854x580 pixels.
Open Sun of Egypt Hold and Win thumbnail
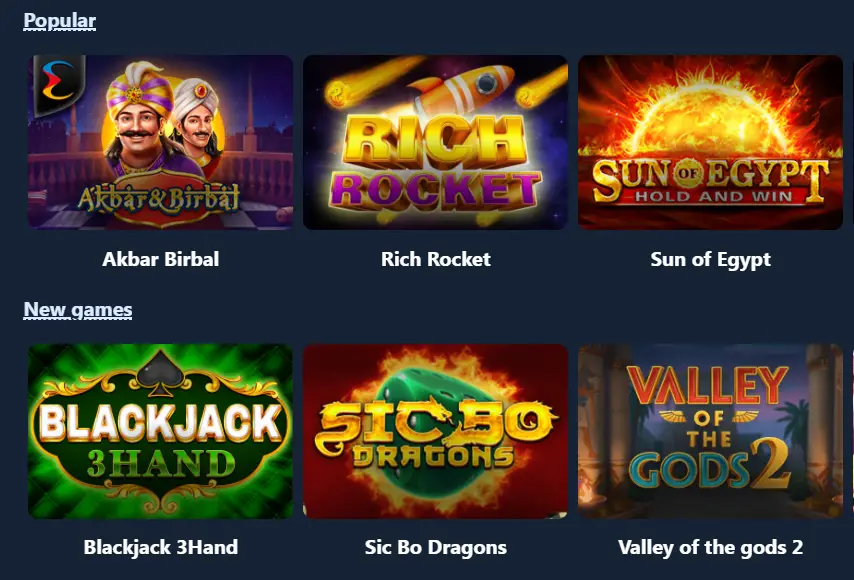coord(710,142)
